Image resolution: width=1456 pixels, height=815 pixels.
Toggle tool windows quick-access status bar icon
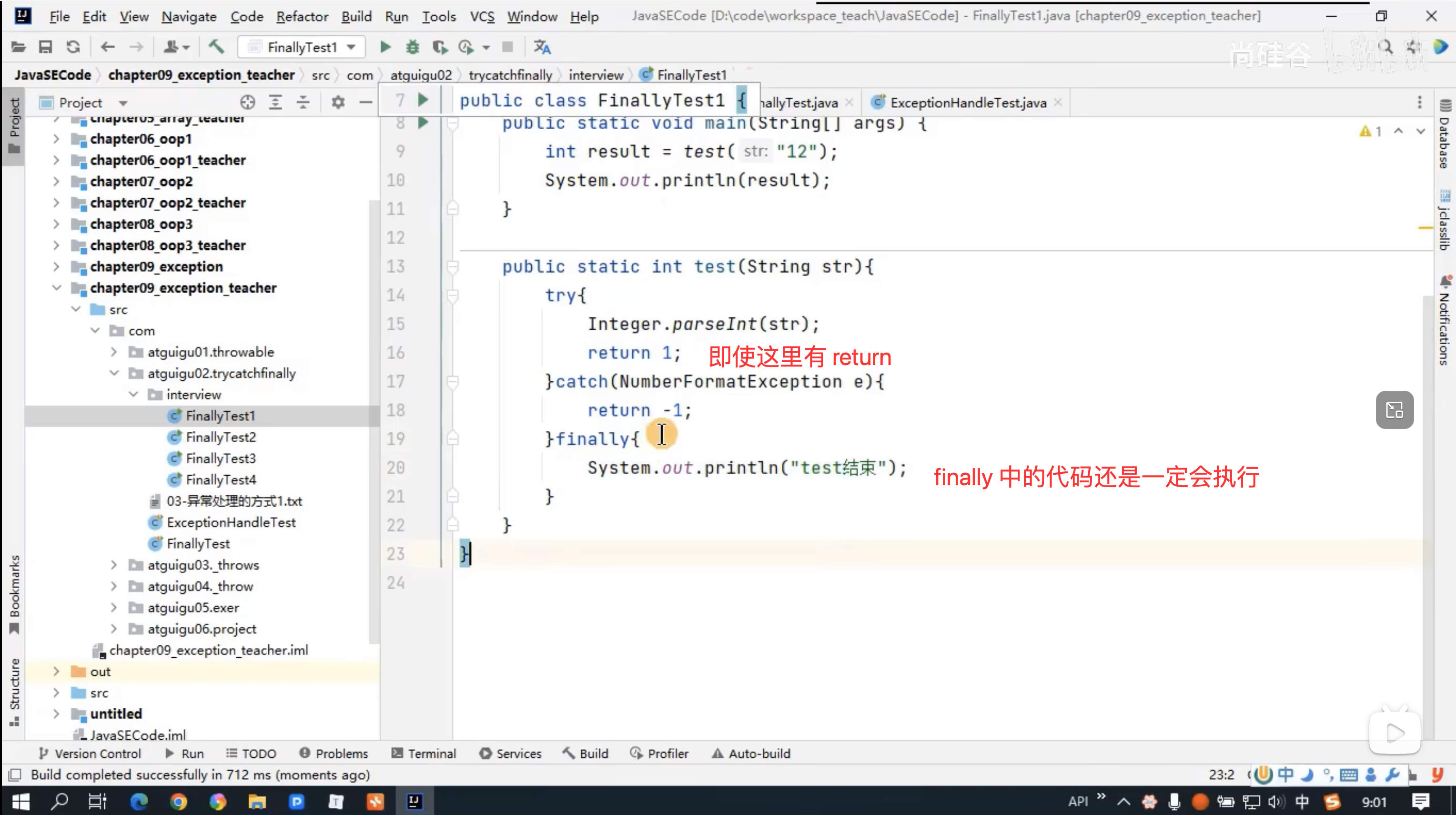click(15, 774)
